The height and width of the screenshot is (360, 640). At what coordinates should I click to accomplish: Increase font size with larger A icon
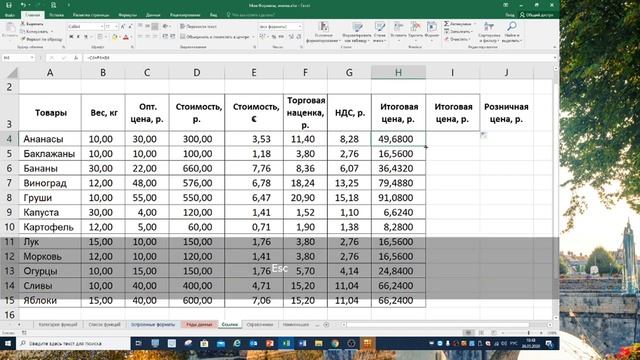click(x=123, y=27)
